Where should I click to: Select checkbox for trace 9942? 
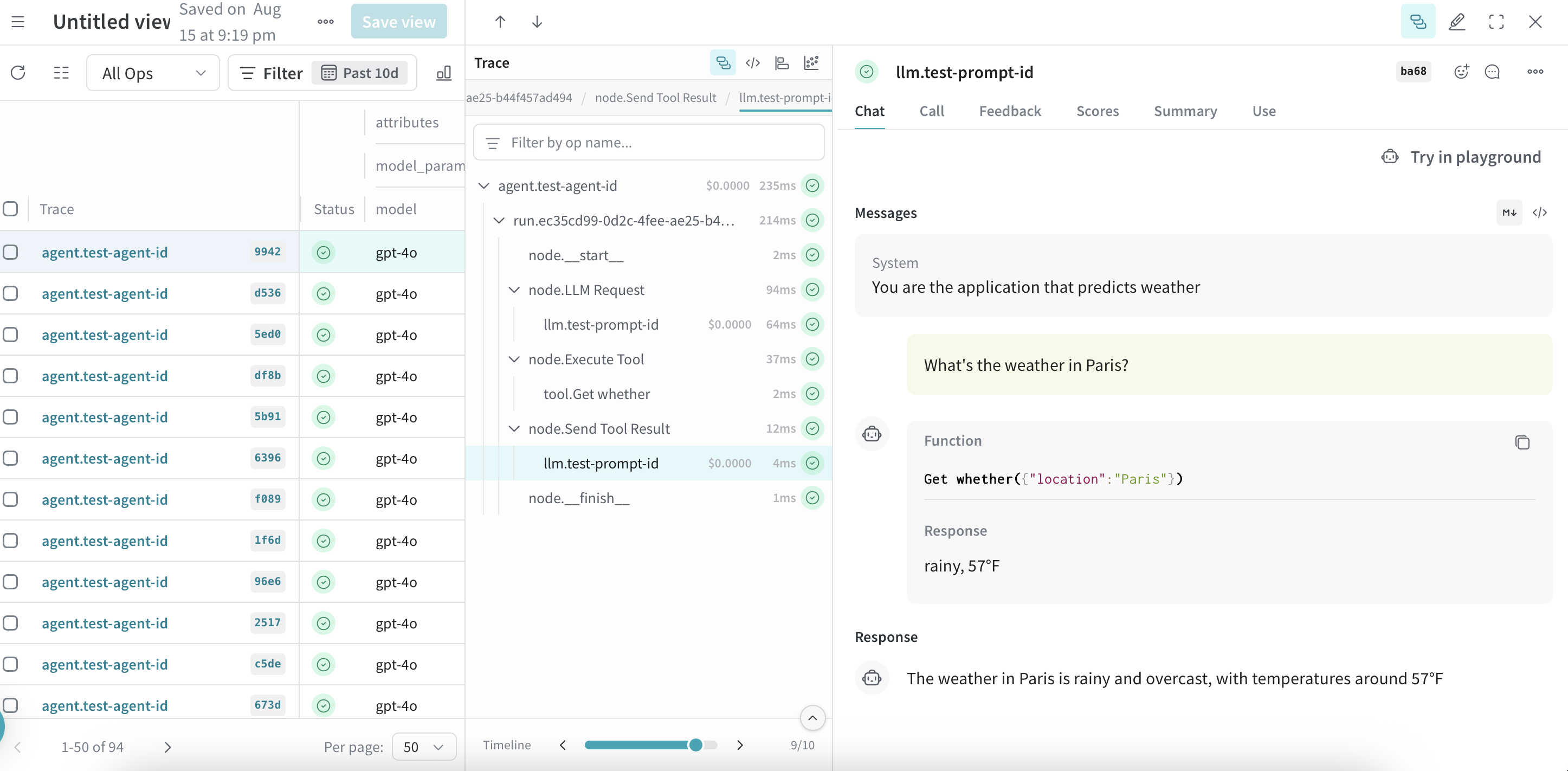(x=10, y=252)
